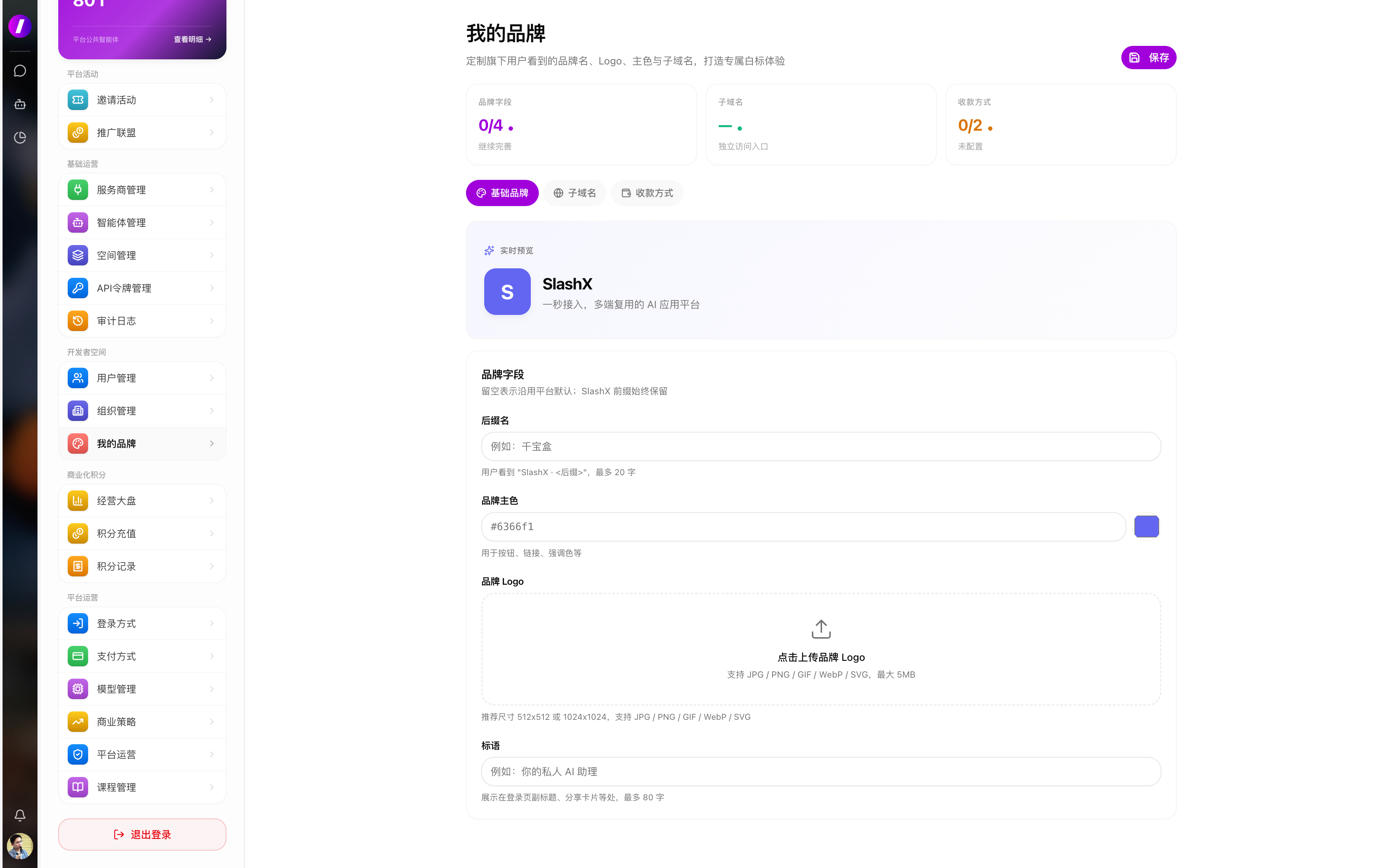
Task: Click the 积分充值 coin icon
Action: click(x=78, y=534)
